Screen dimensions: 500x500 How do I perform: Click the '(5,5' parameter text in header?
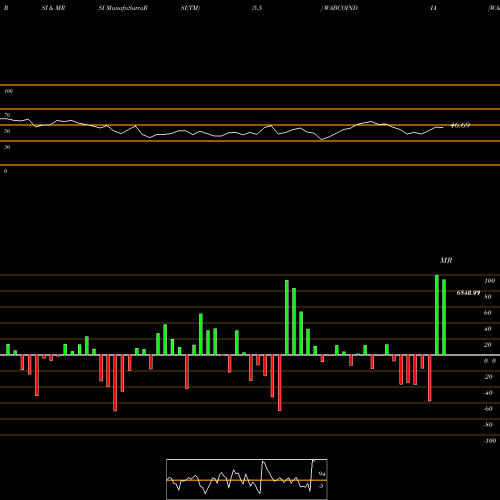tap(257, 8)
